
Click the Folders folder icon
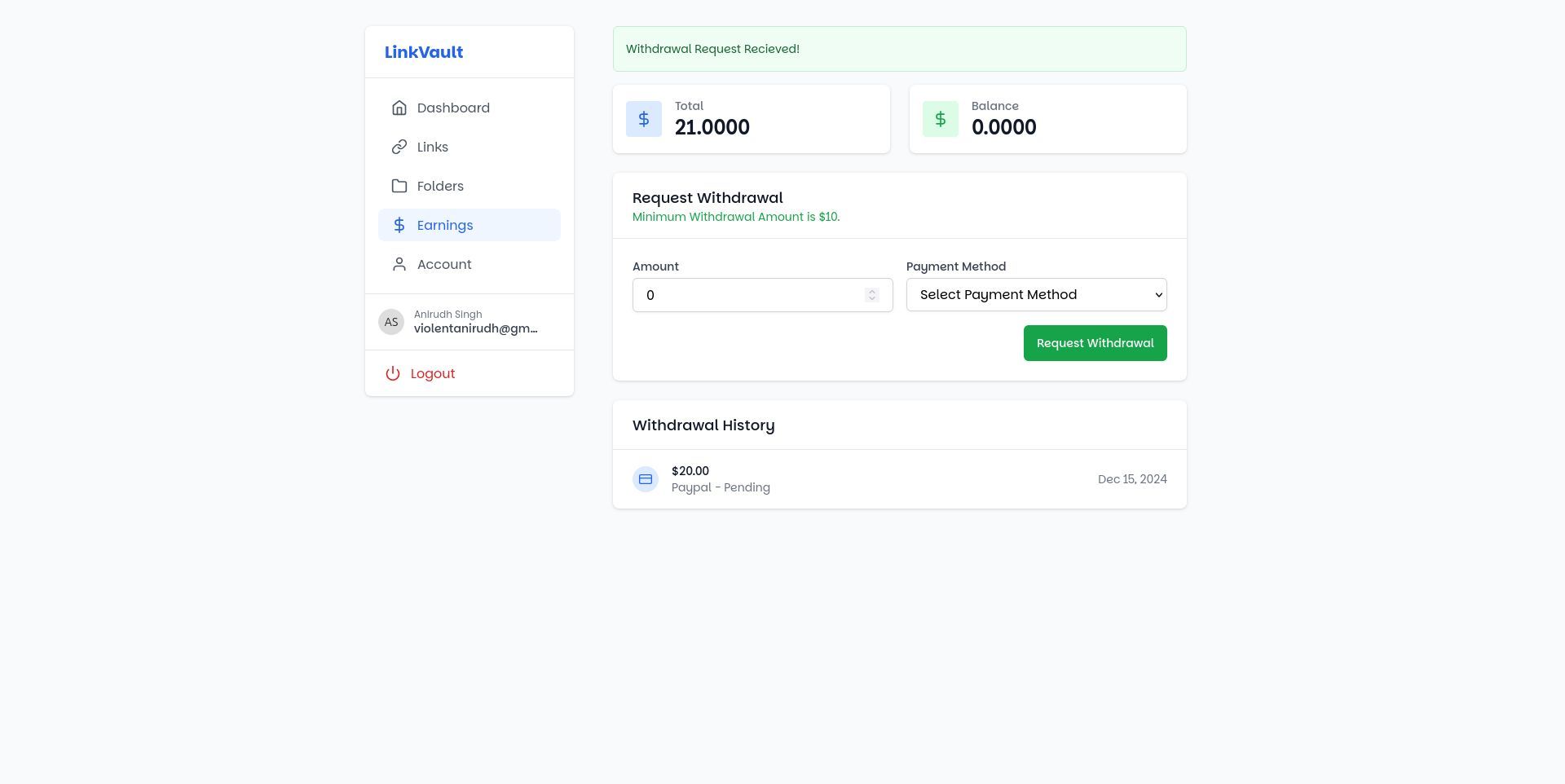pos(399,186)
